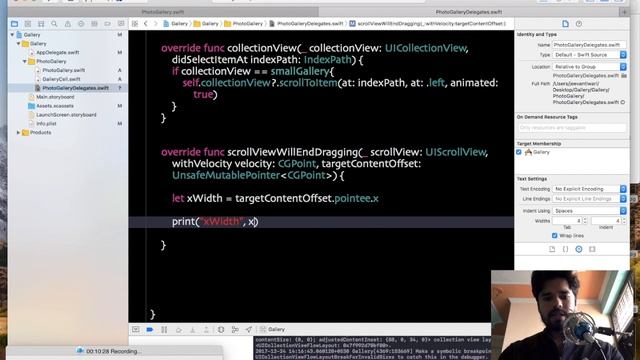This screenshot has width=640, height=360.
Task: Deactivate breakpoints with the blue icon
Action: (150, 329)
